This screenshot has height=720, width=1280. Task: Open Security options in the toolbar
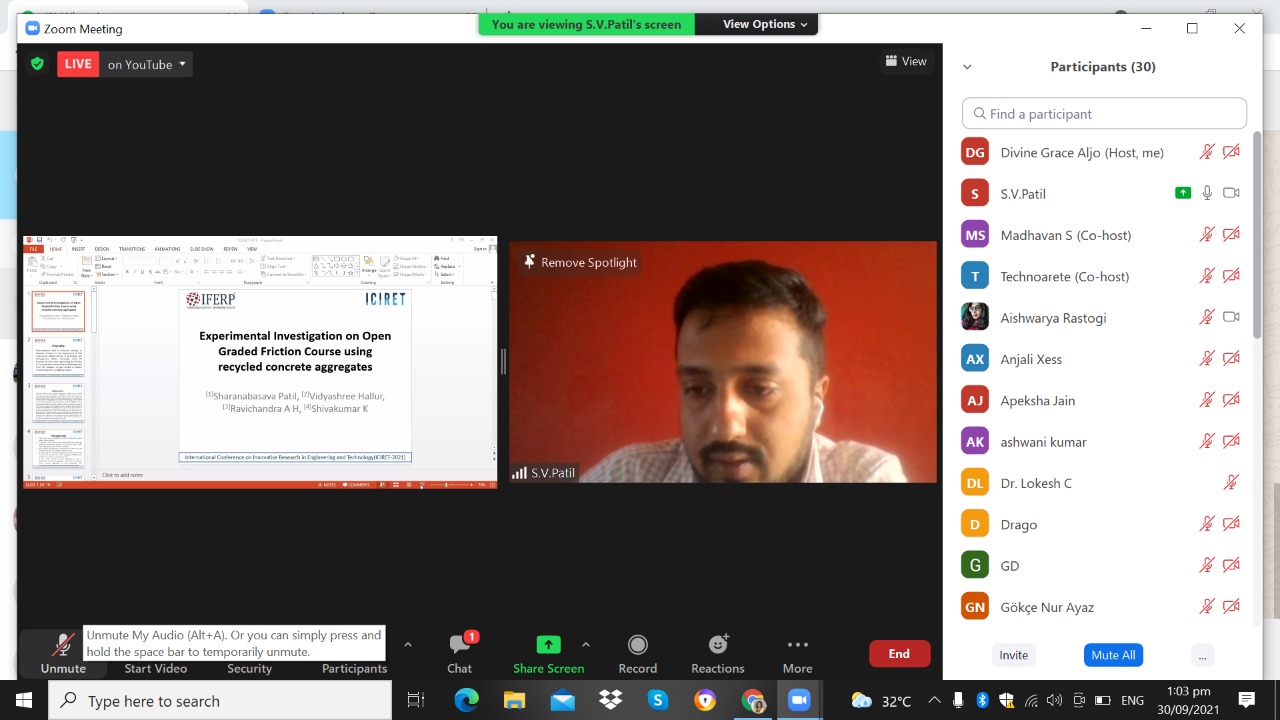[249, 668]
